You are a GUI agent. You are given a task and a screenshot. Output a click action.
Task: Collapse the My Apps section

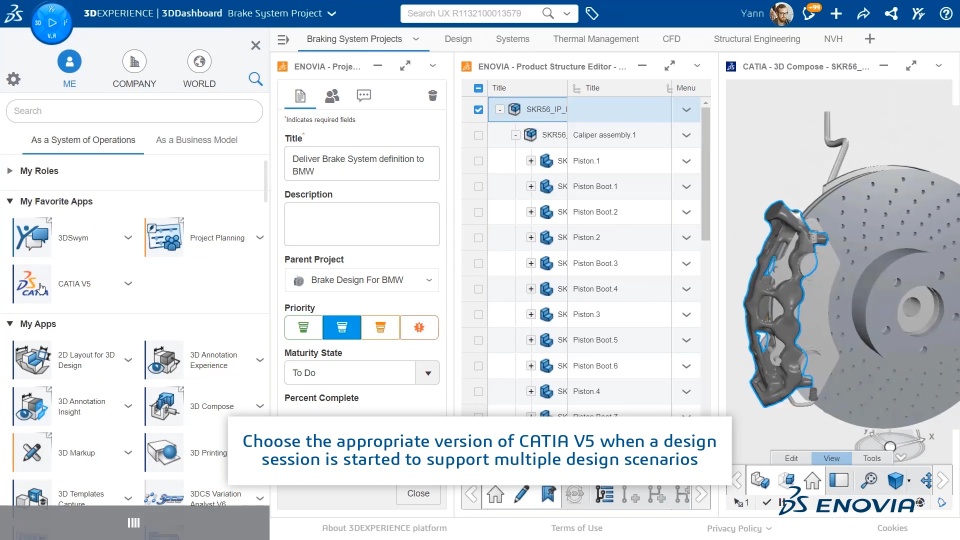coord(10,323)
